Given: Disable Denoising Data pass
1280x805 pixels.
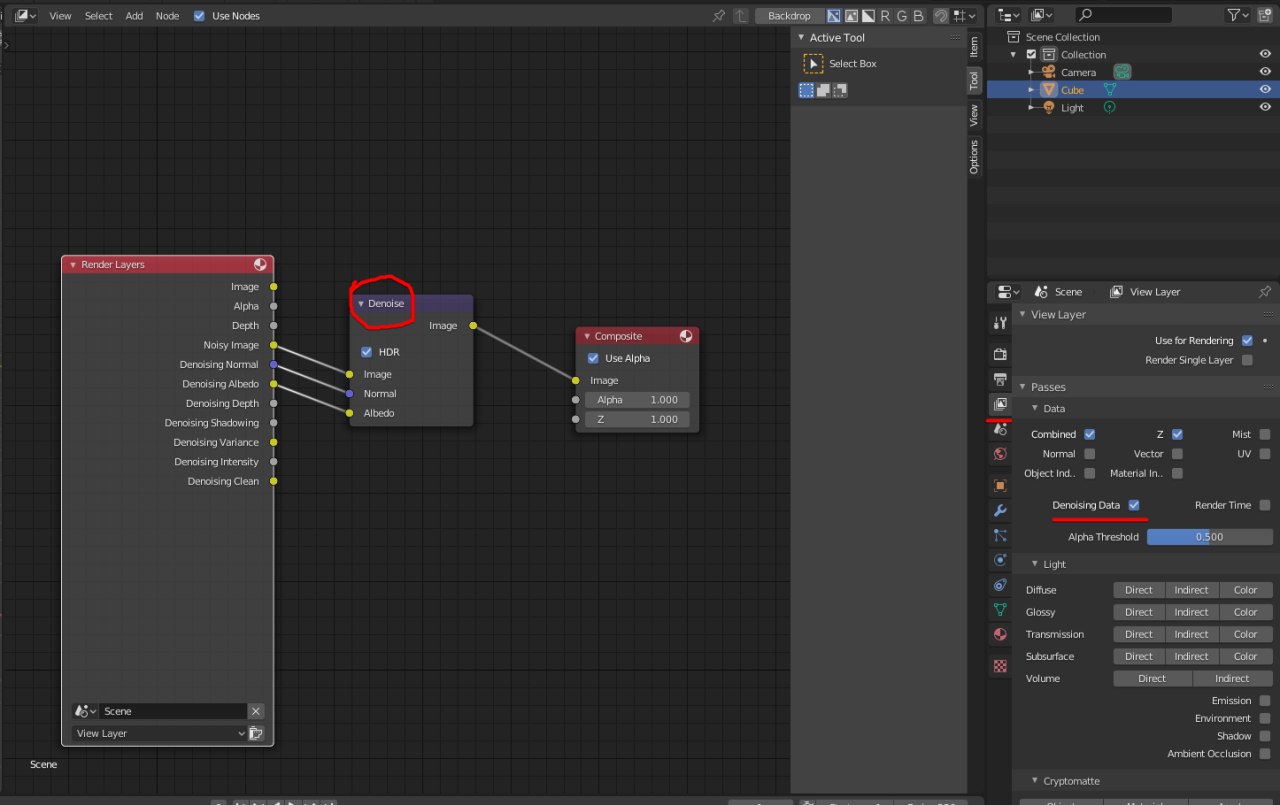Looking at the screenshot, I should [1133, 505].
